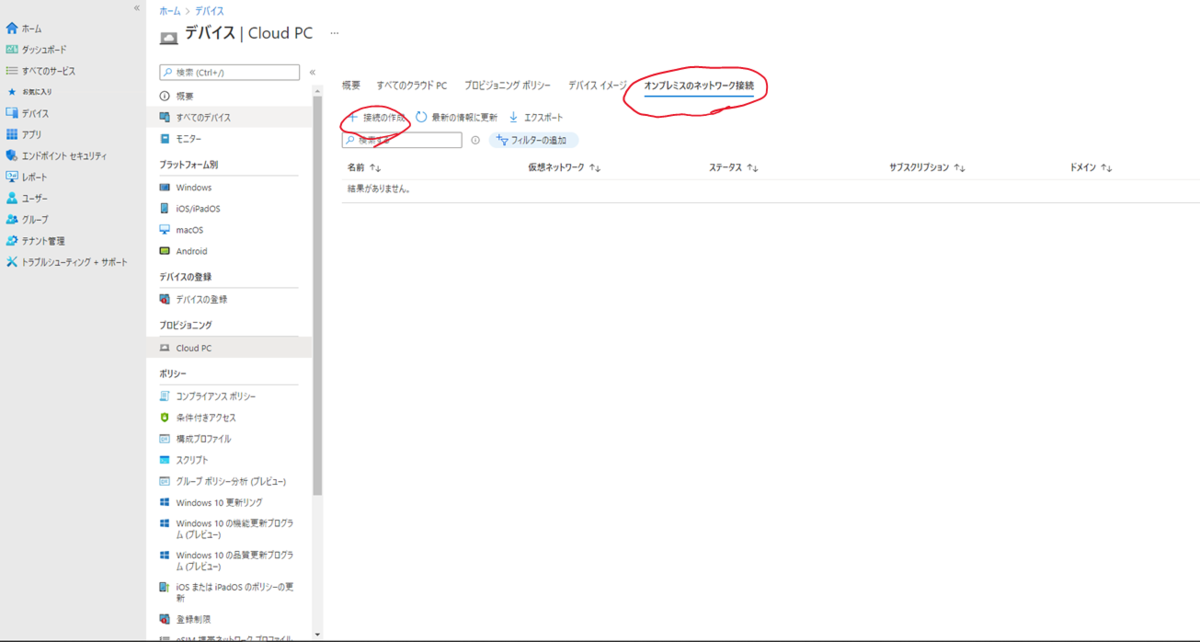Open Windows 10 update rings (更新リング) item
This screenshot has width=1200, height=642.
pyautogui.click(x=219, y=502)
